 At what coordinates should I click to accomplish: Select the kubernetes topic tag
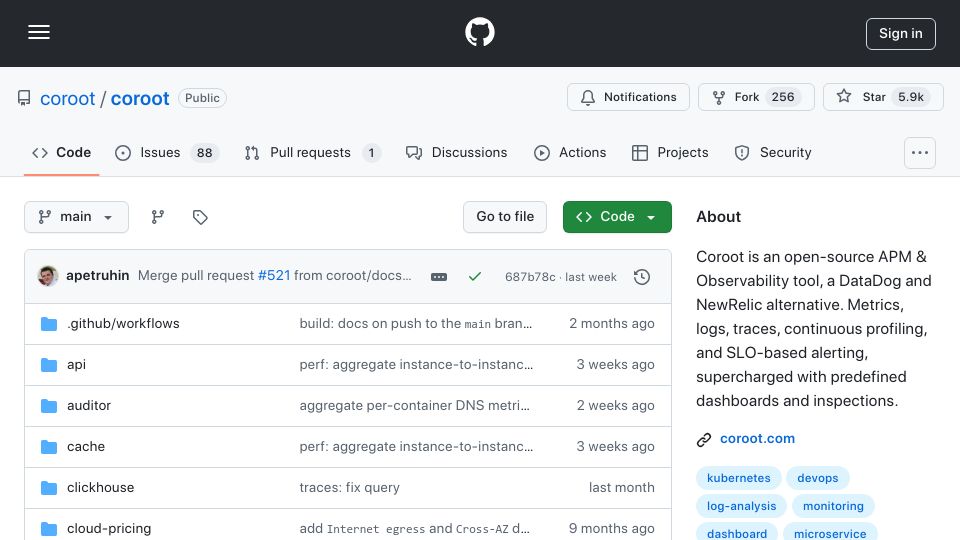click(x=738, y=478)
